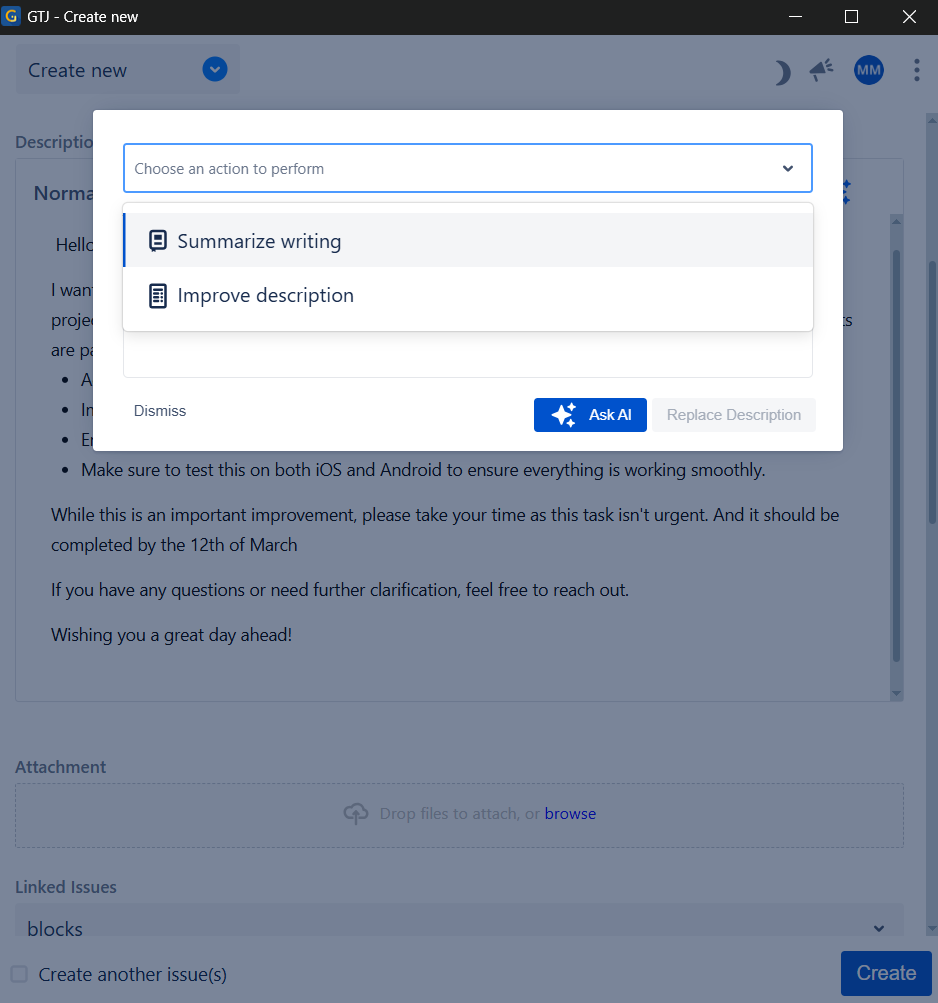The width and height of the screenshot is (938, 1003).
Task: Open announcements megaphone icon
Action: click(x=821, y=70)
